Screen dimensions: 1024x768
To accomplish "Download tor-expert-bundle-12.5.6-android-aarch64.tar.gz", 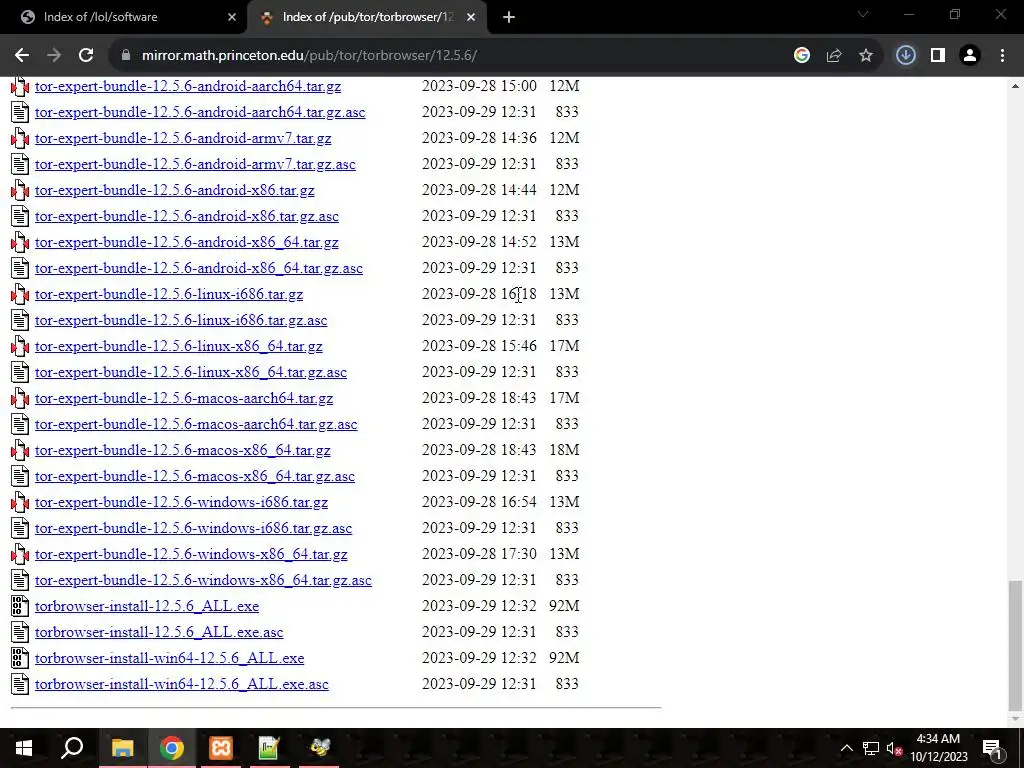I will [x=188, y=86].
